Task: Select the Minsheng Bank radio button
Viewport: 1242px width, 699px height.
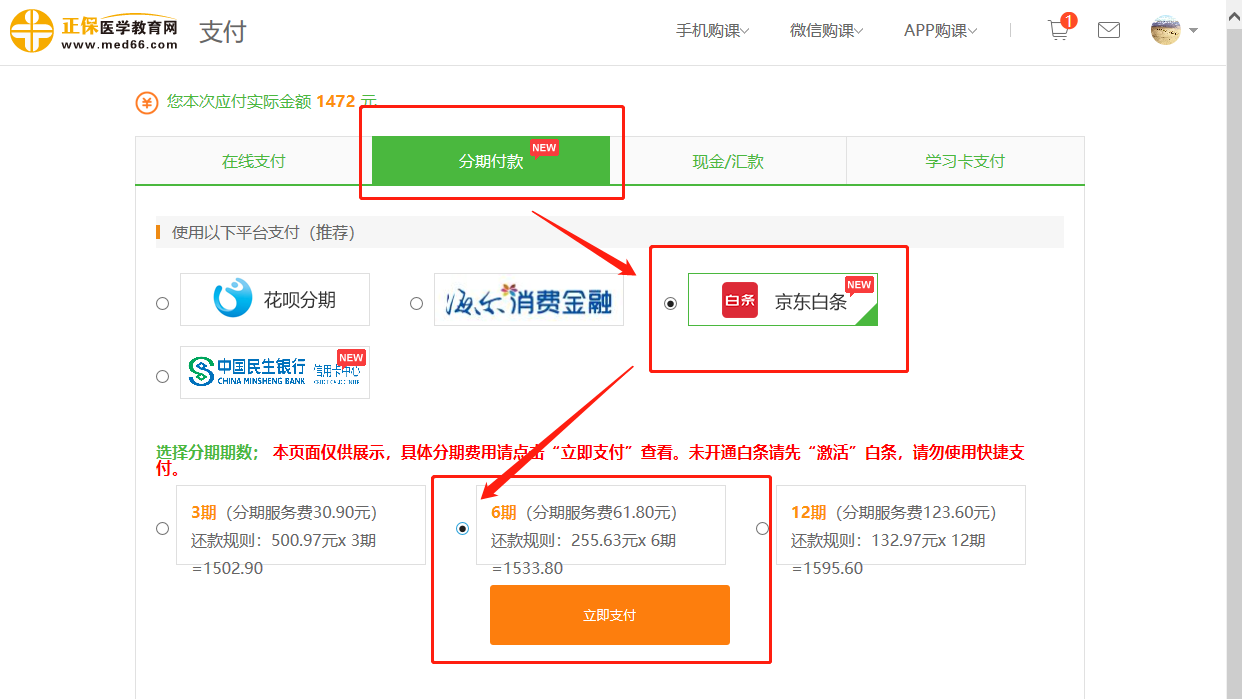Action: 163,377
